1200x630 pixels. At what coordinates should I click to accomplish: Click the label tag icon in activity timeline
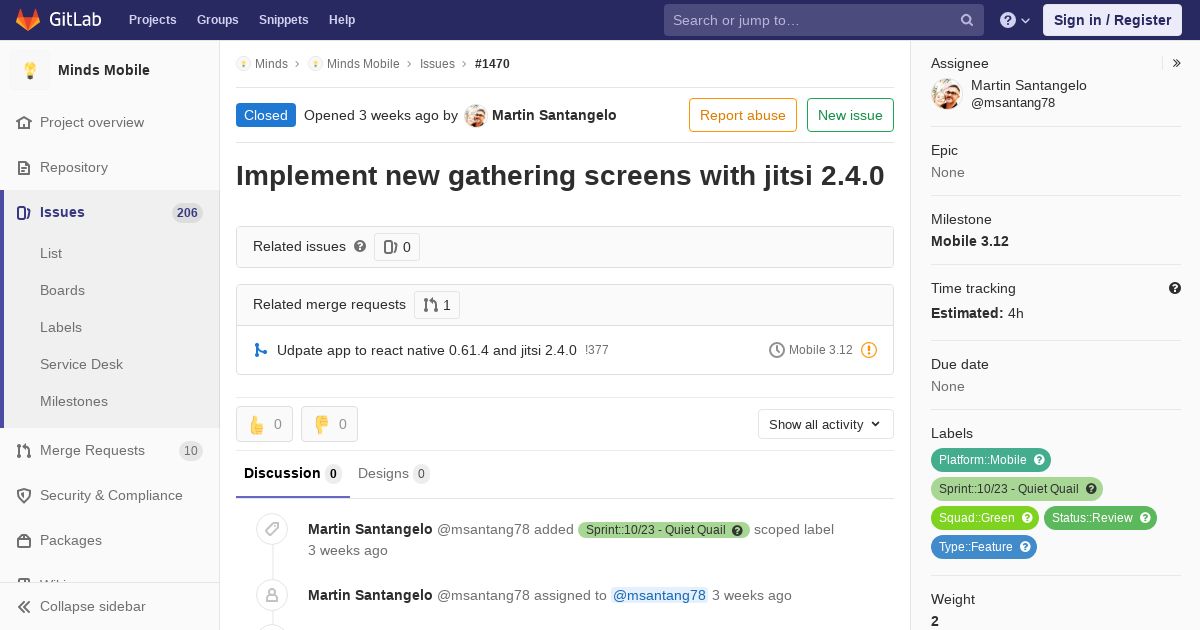(x=272, y=529)
